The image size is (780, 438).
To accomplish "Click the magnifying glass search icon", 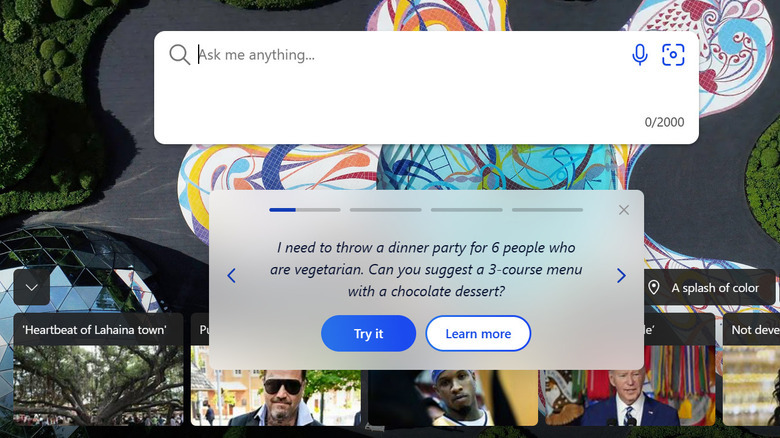I will pos(180,55).
